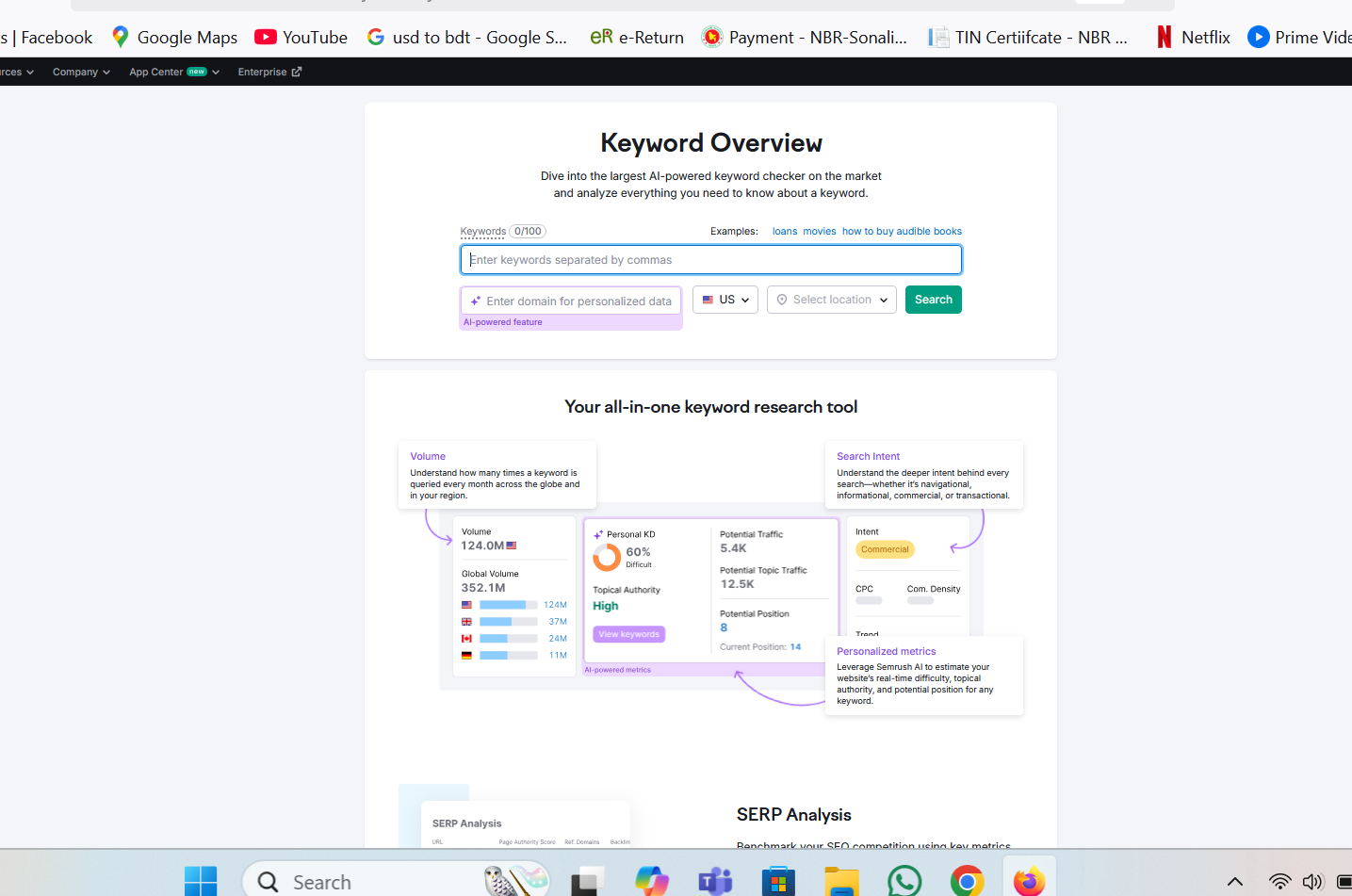Image resolution: width=1352 pixels, height=896 pixels.
Task: Click the AI-powered feature label
Action: point(503,322)
